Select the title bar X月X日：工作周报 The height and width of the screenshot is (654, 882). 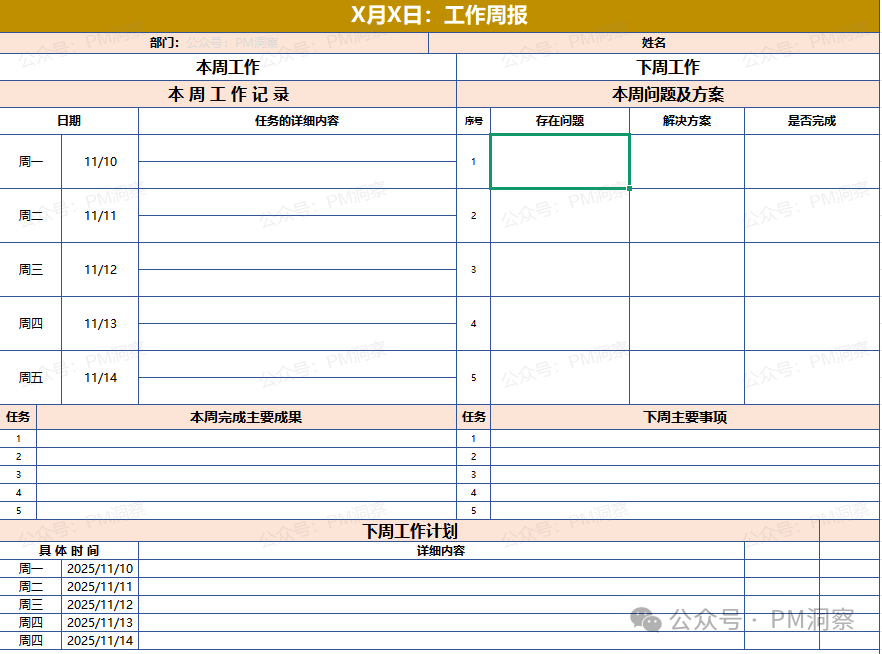click(440, 15)
